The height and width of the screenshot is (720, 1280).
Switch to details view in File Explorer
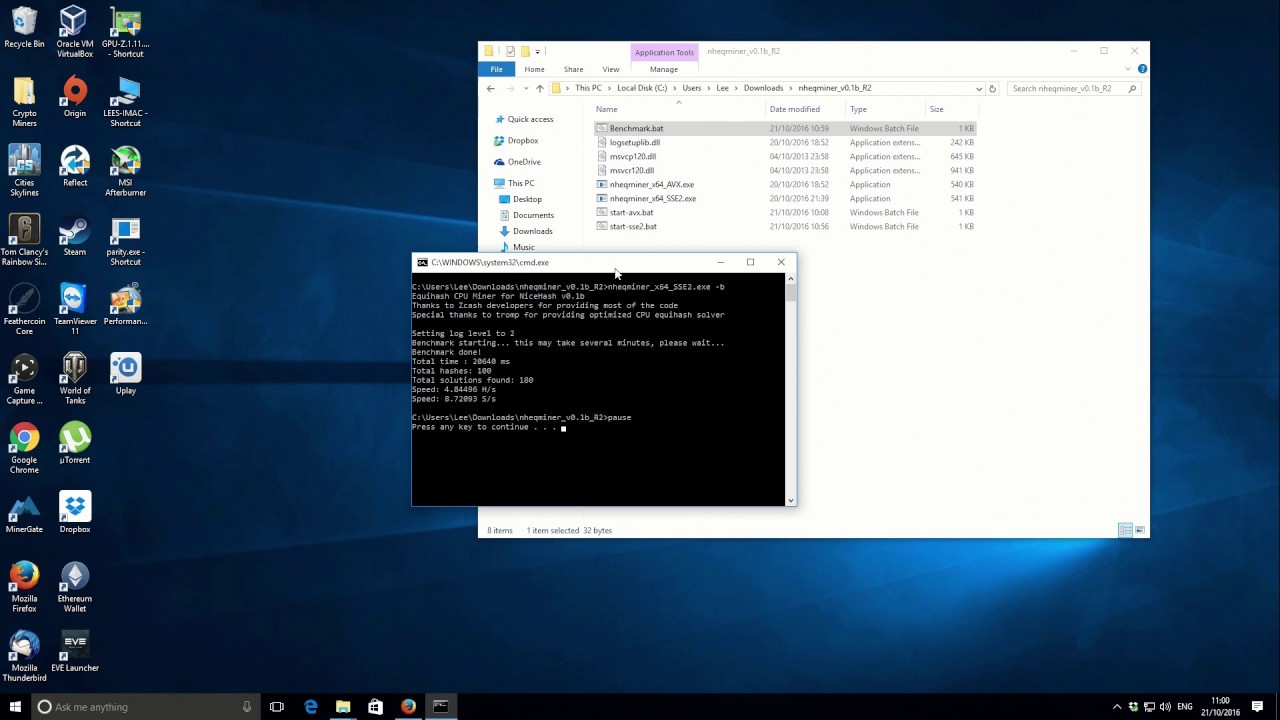(1125, 530)
